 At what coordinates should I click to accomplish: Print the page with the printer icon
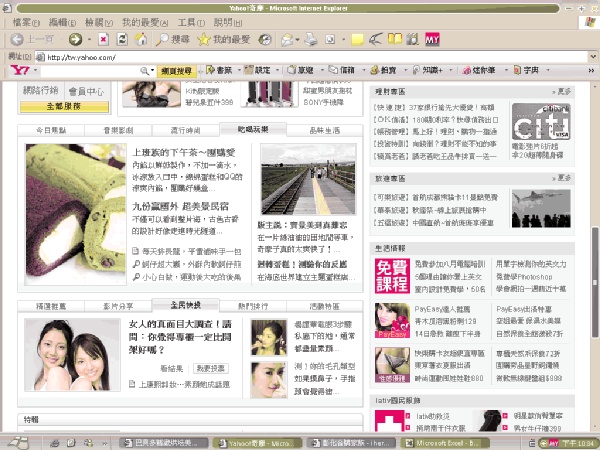(311, 39)
